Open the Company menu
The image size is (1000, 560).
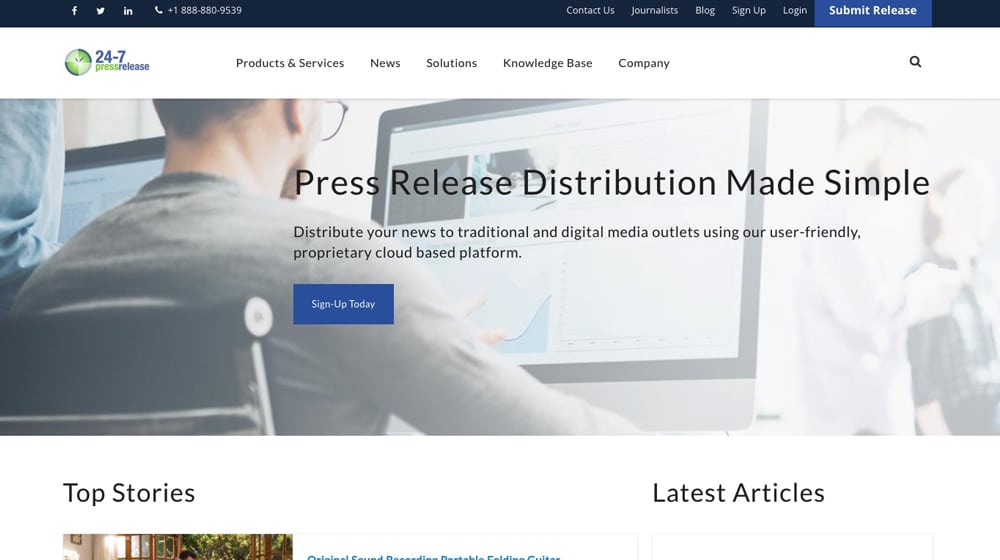(643, 63)
